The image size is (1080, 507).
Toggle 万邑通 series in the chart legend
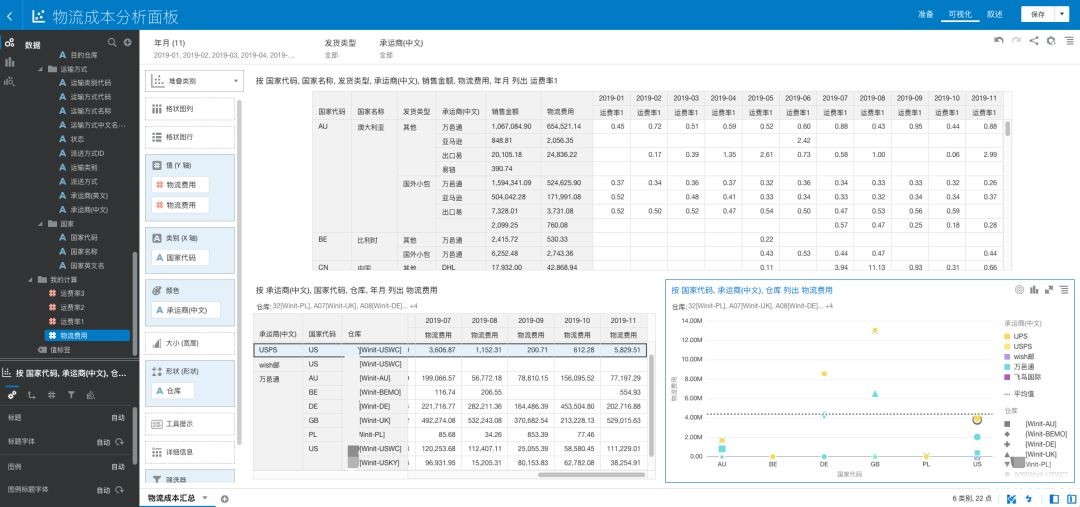pyautogui.click(x=1024, y=367)
